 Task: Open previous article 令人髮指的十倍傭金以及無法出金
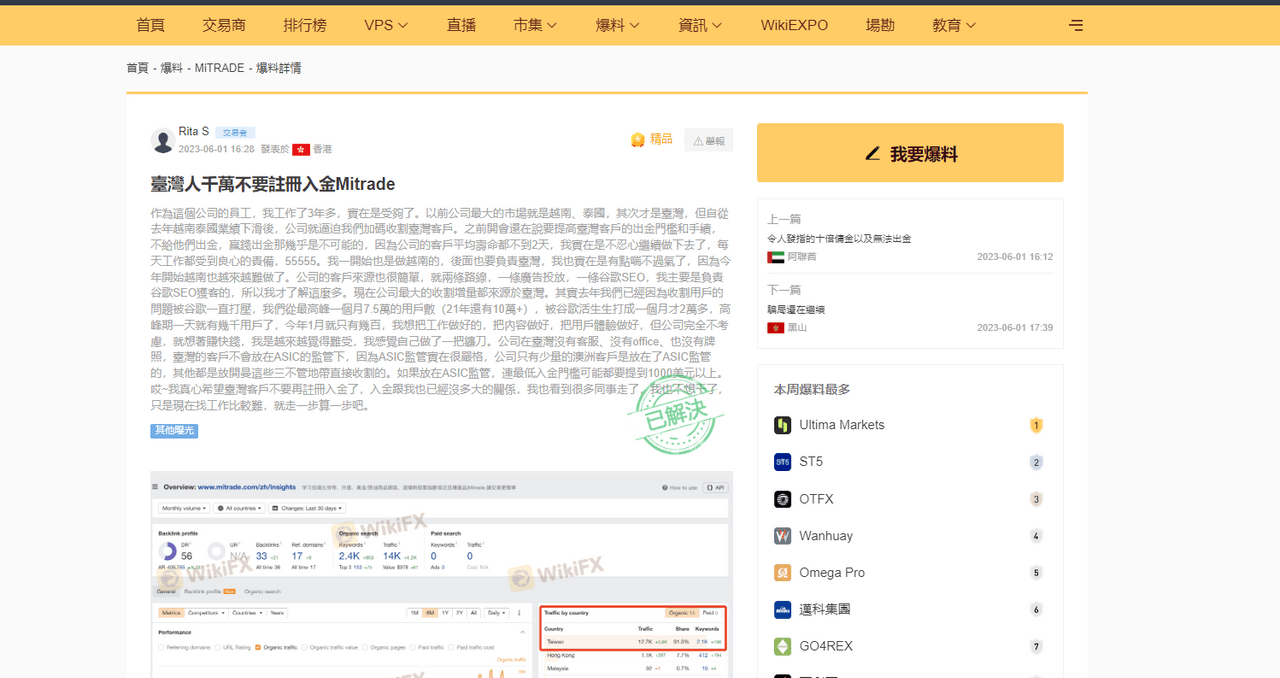tap(839, 239)
